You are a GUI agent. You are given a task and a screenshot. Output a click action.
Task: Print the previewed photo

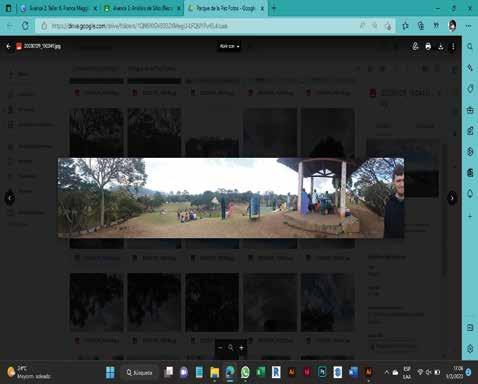click(x=428, y=47)
